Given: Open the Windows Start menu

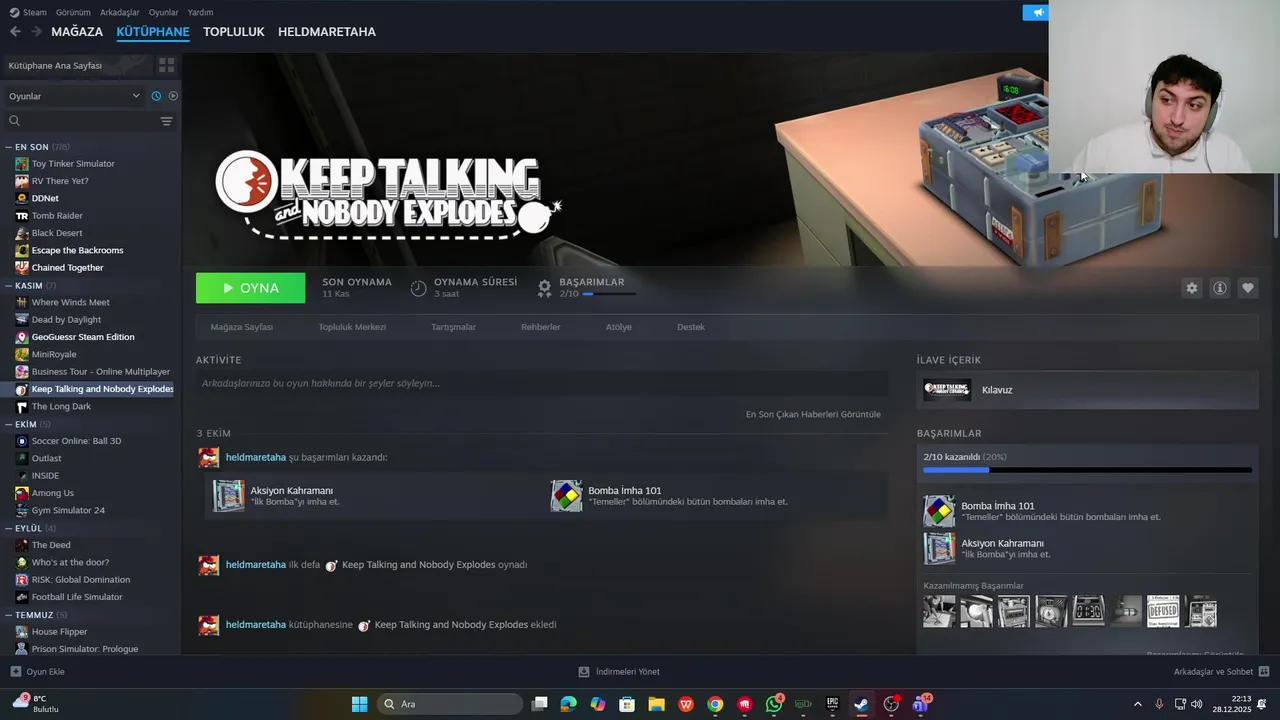Looking at the screenshot, I should coord(359,704).
